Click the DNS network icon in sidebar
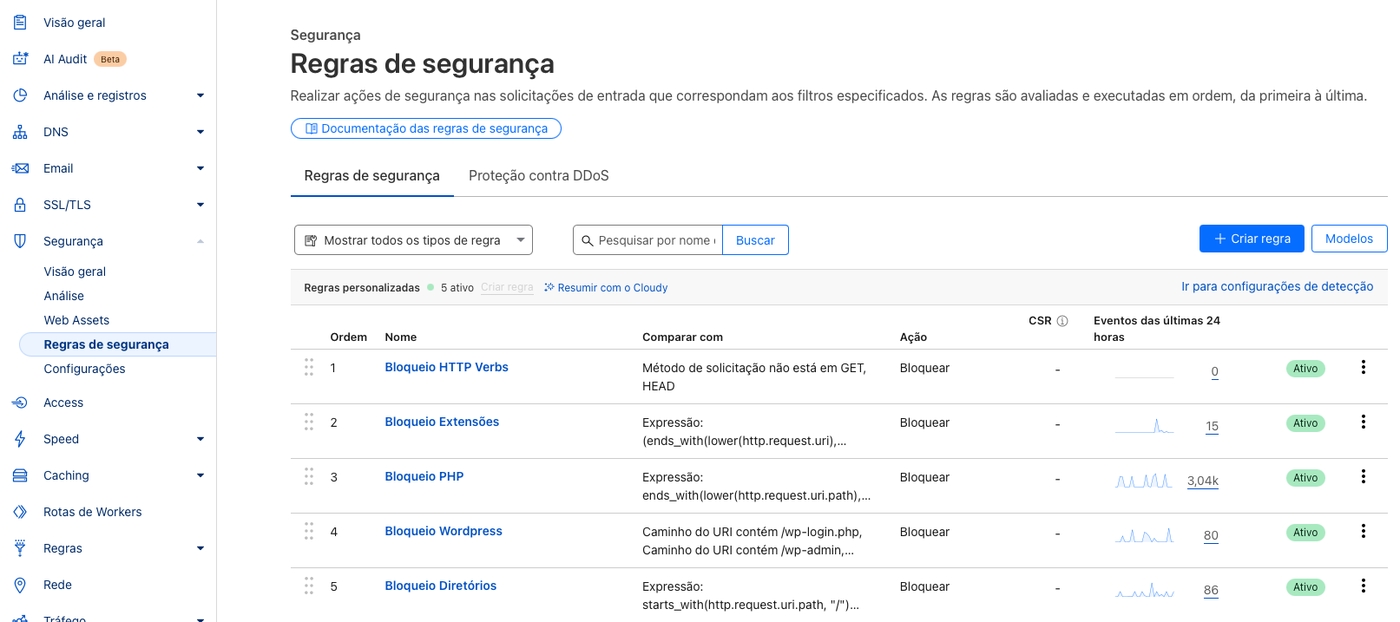The height and width of the screenshot is (622, 1400). (x=20, y=132)
